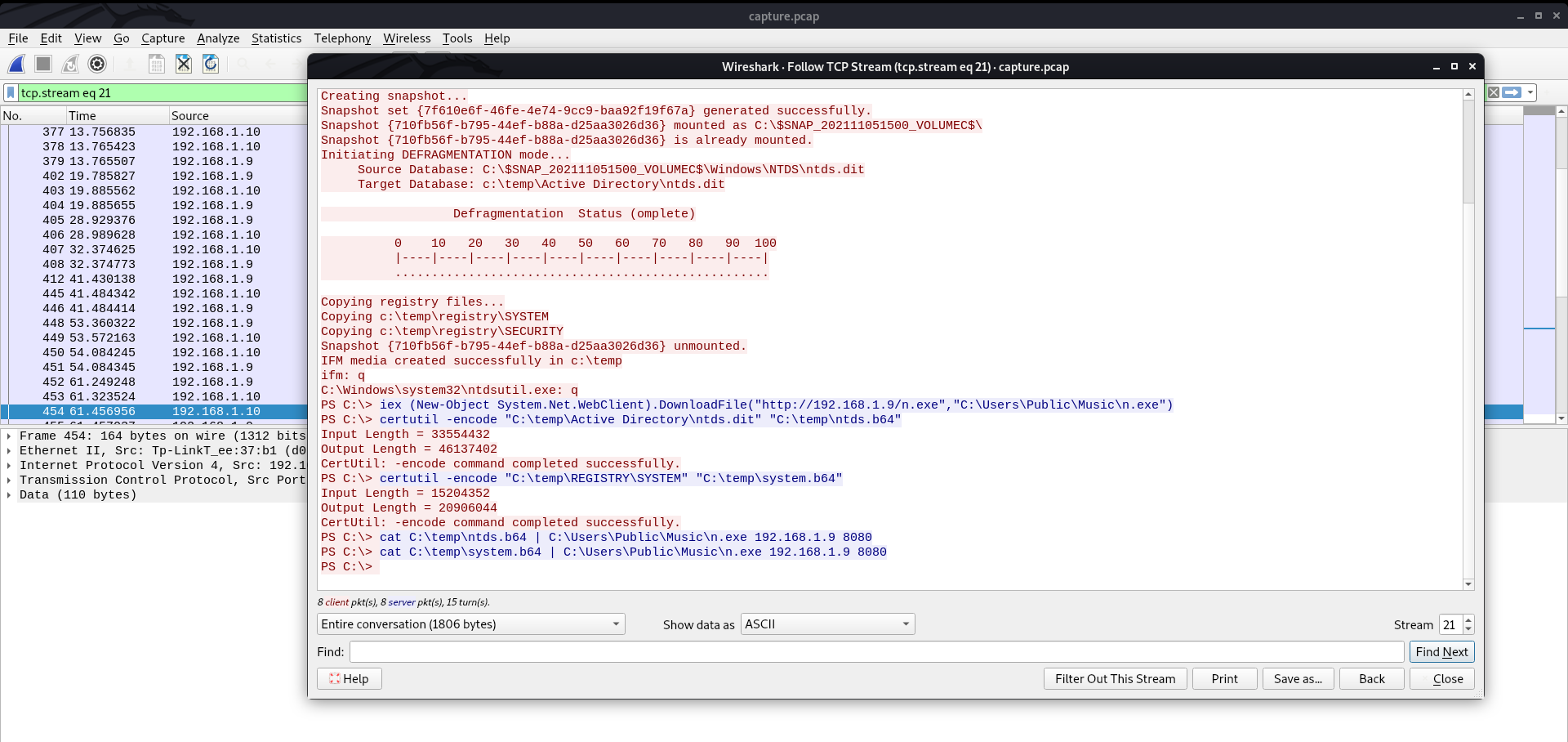Open the View menu
The height and width of the screenshot is (742, 1568).
pos(87,38)
